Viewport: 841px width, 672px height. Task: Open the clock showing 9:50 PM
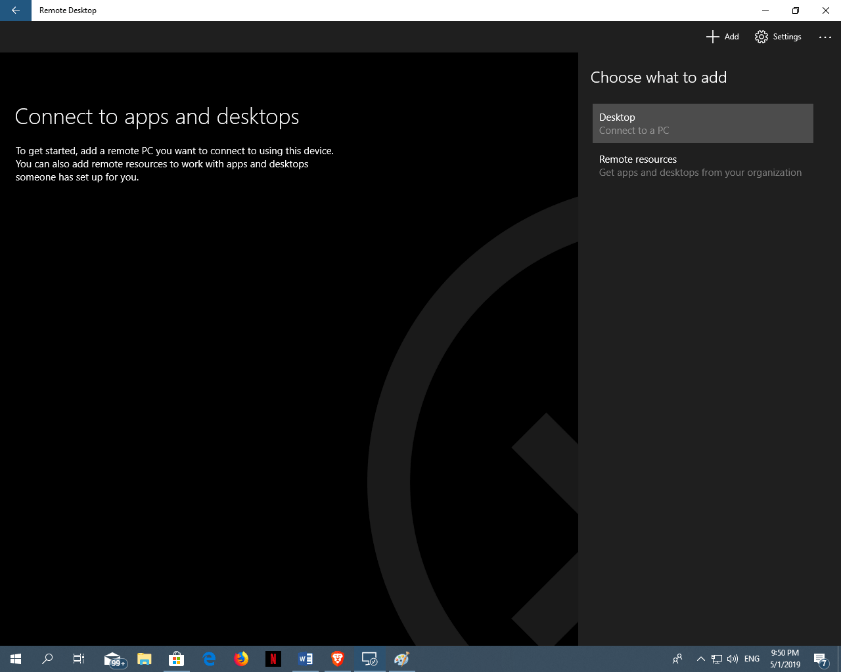coord(785,659)
